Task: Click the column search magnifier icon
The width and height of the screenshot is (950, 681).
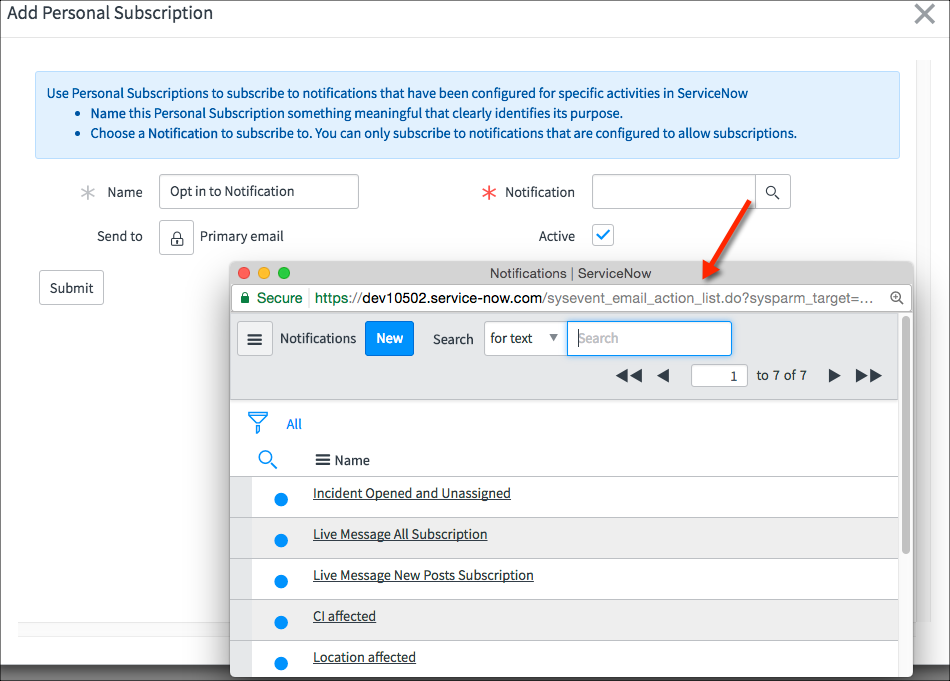Action: pos(267,460)
